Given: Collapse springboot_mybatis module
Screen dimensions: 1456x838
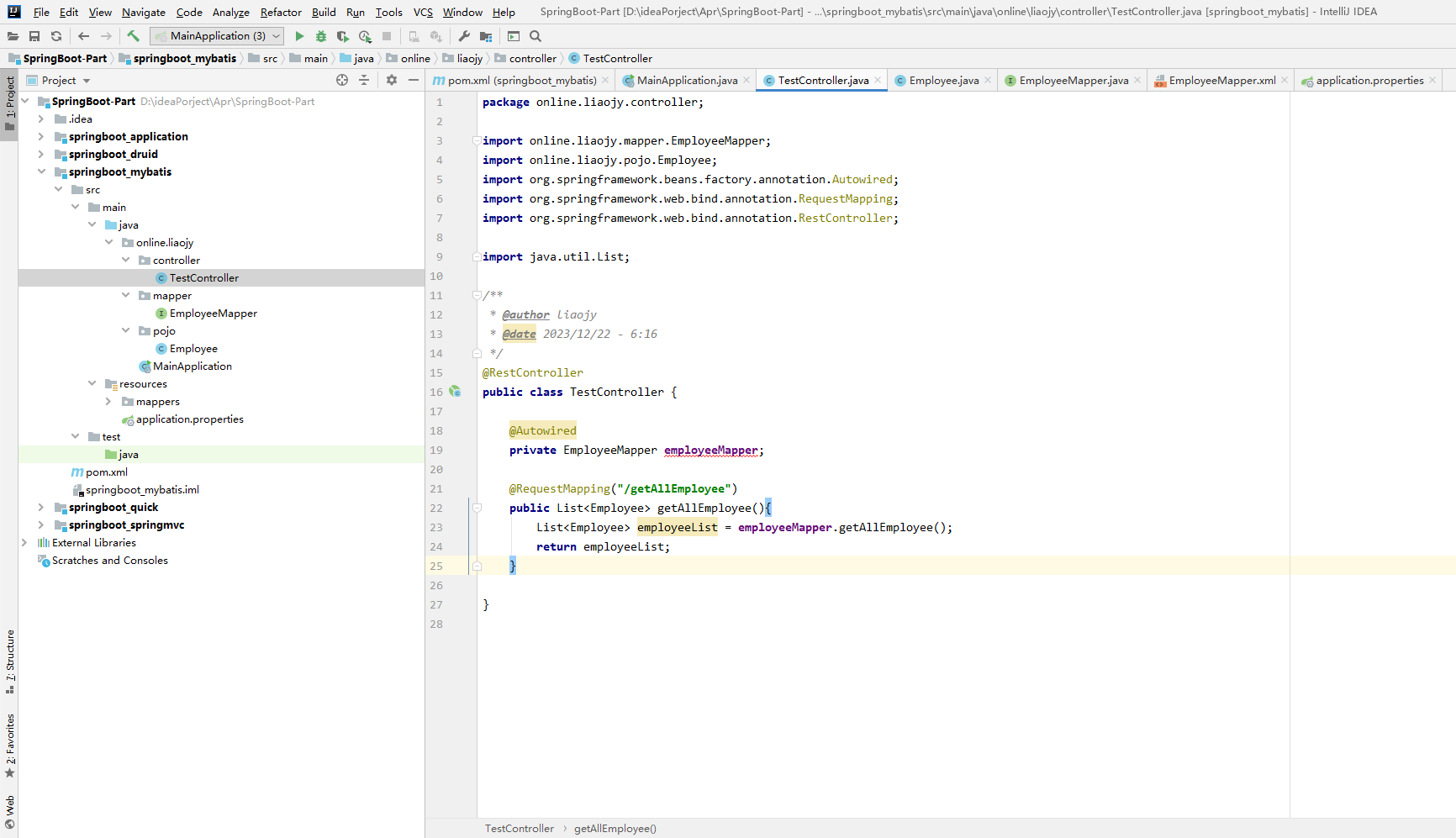Looking at the screenshot, I should pyautogui.click(x=41, y=171).
